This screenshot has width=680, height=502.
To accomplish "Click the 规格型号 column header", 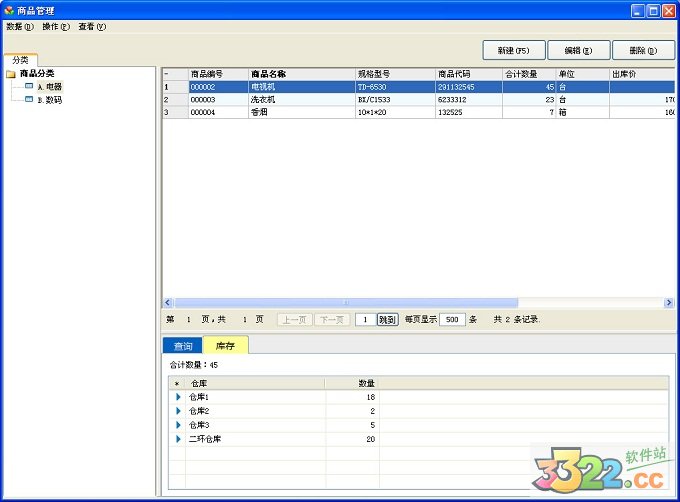I will tap(395, 74).
